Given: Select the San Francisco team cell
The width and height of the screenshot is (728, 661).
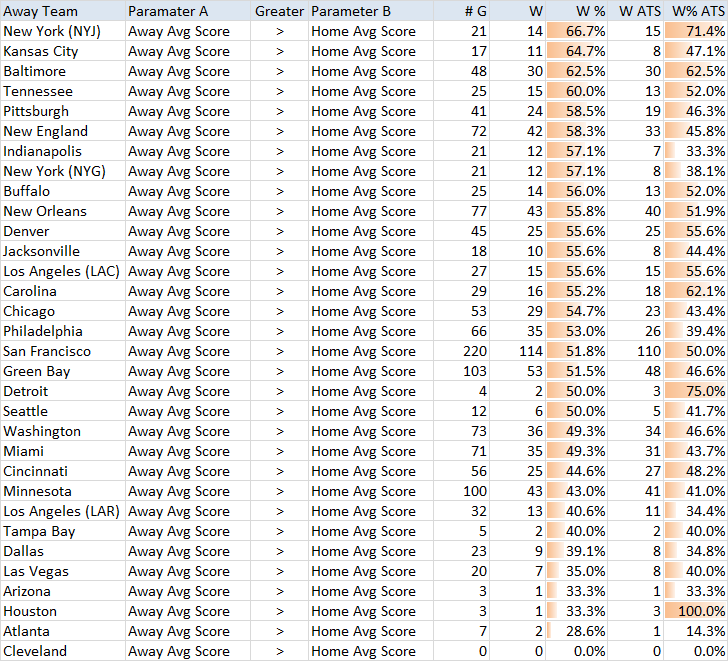Looking at the screenshot, I should click(63, 350).
